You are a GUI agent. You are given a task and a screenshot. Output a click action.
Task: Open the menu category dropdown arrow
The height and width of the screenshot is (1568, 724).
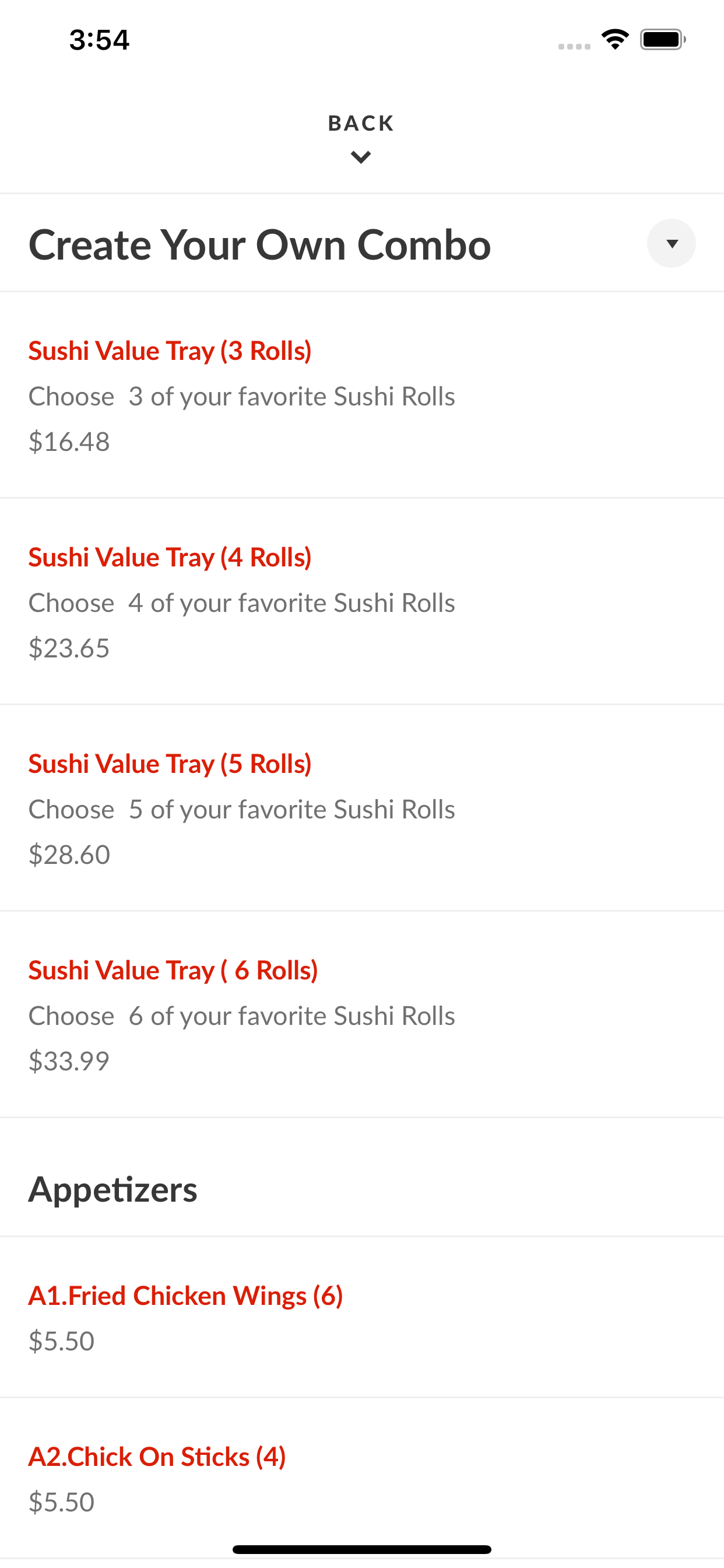tap(671, 243)
